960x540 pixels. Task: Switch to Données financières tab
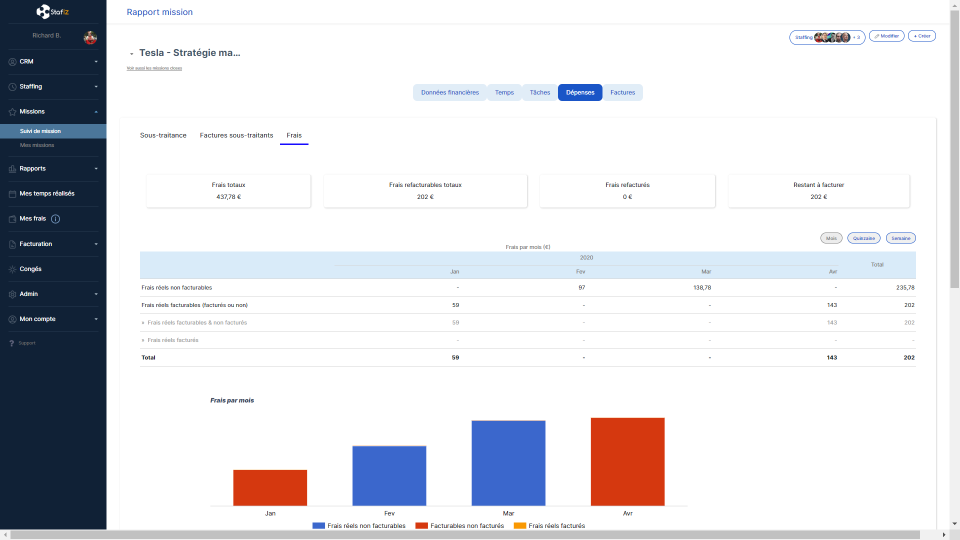point(450,92)
